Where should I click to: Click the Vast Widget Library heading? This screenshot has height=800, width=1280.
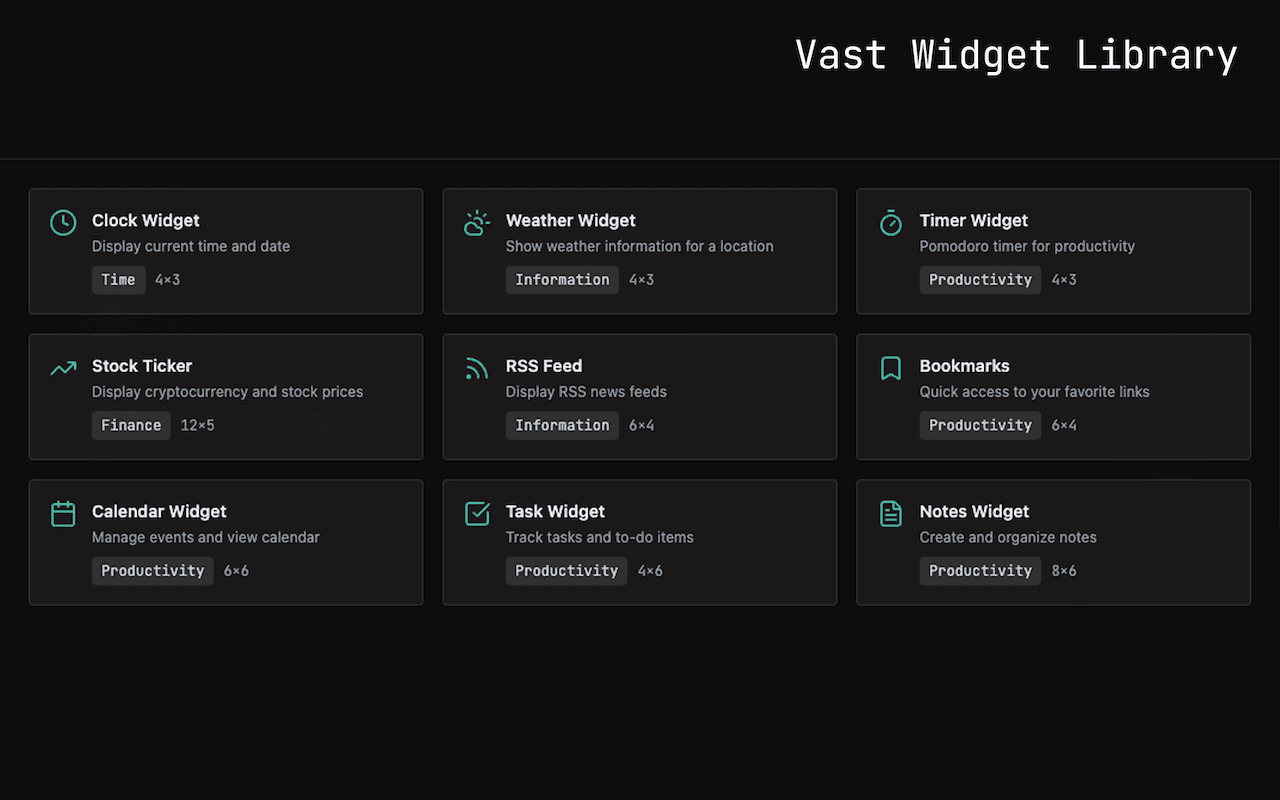pos(1016,54)
